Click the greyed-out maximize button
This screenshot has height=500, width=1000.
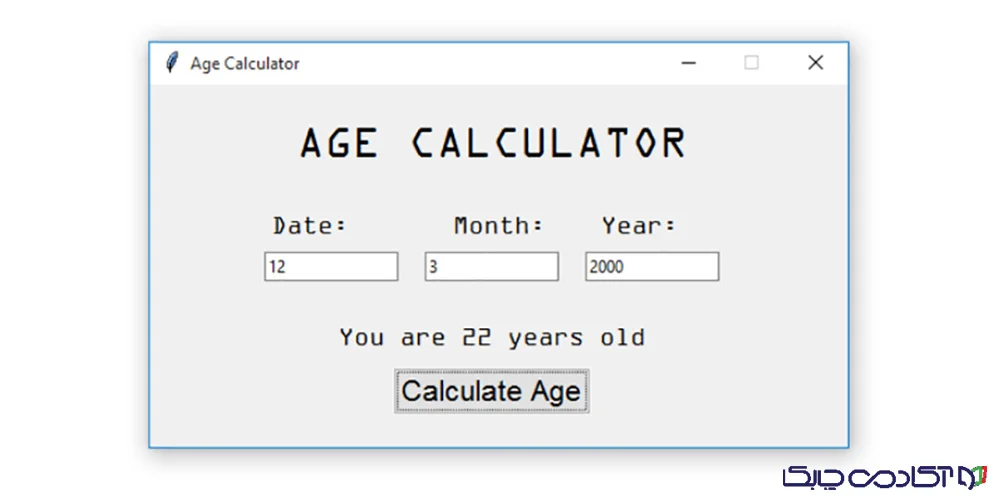751,63
